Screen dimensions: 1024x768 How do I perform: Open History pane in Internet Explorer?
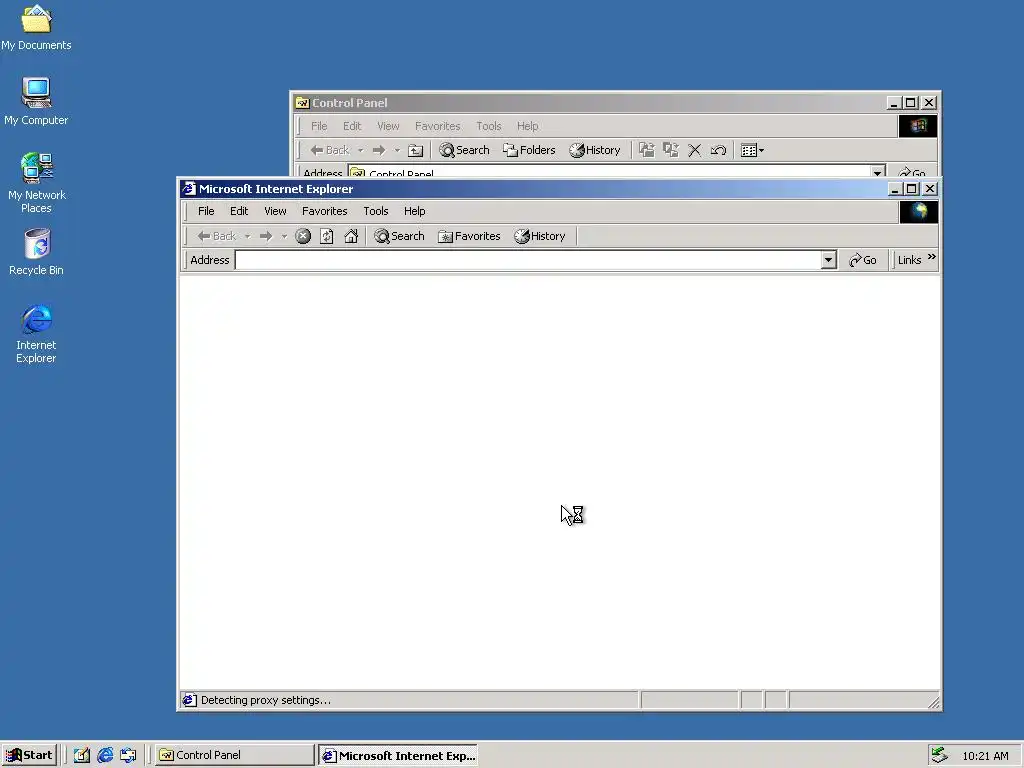[539, 236]
